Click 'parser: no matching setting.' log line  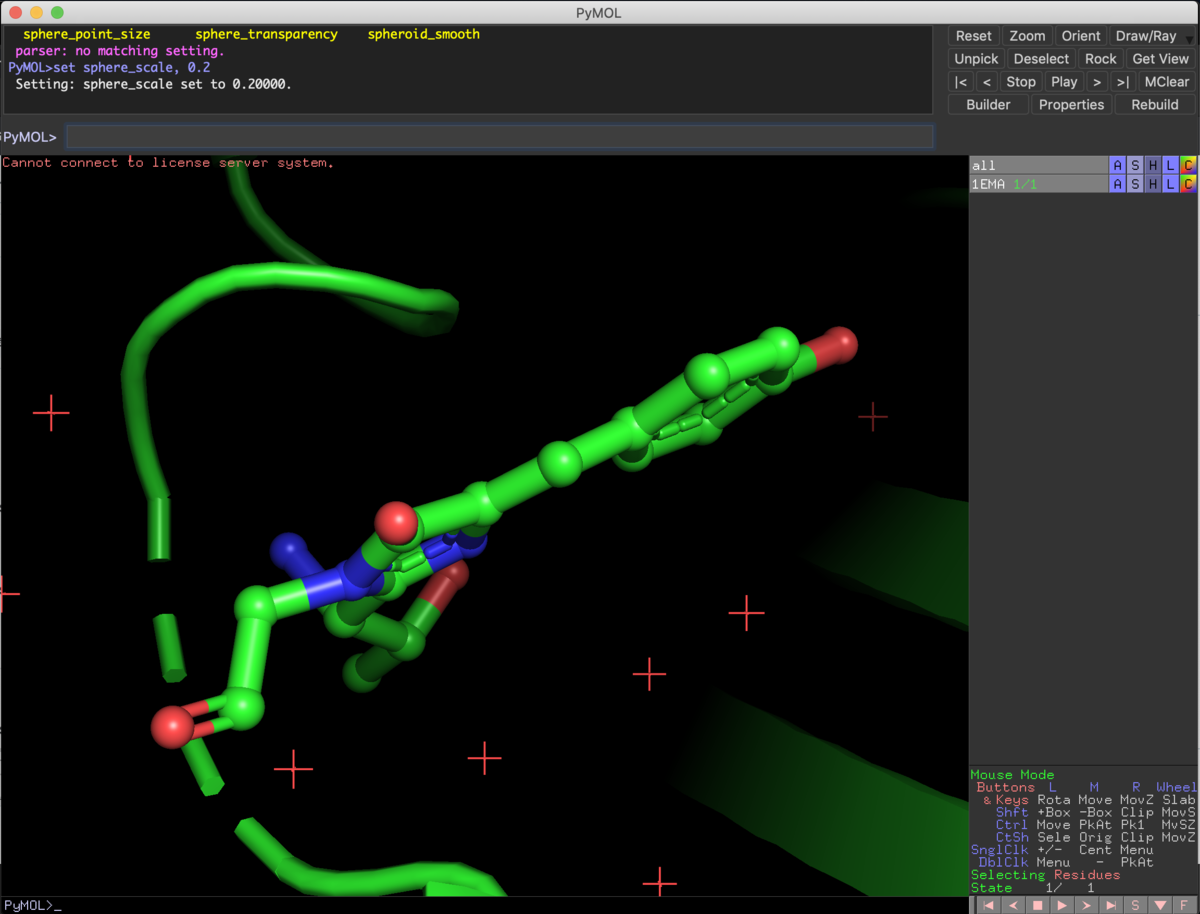120,51
